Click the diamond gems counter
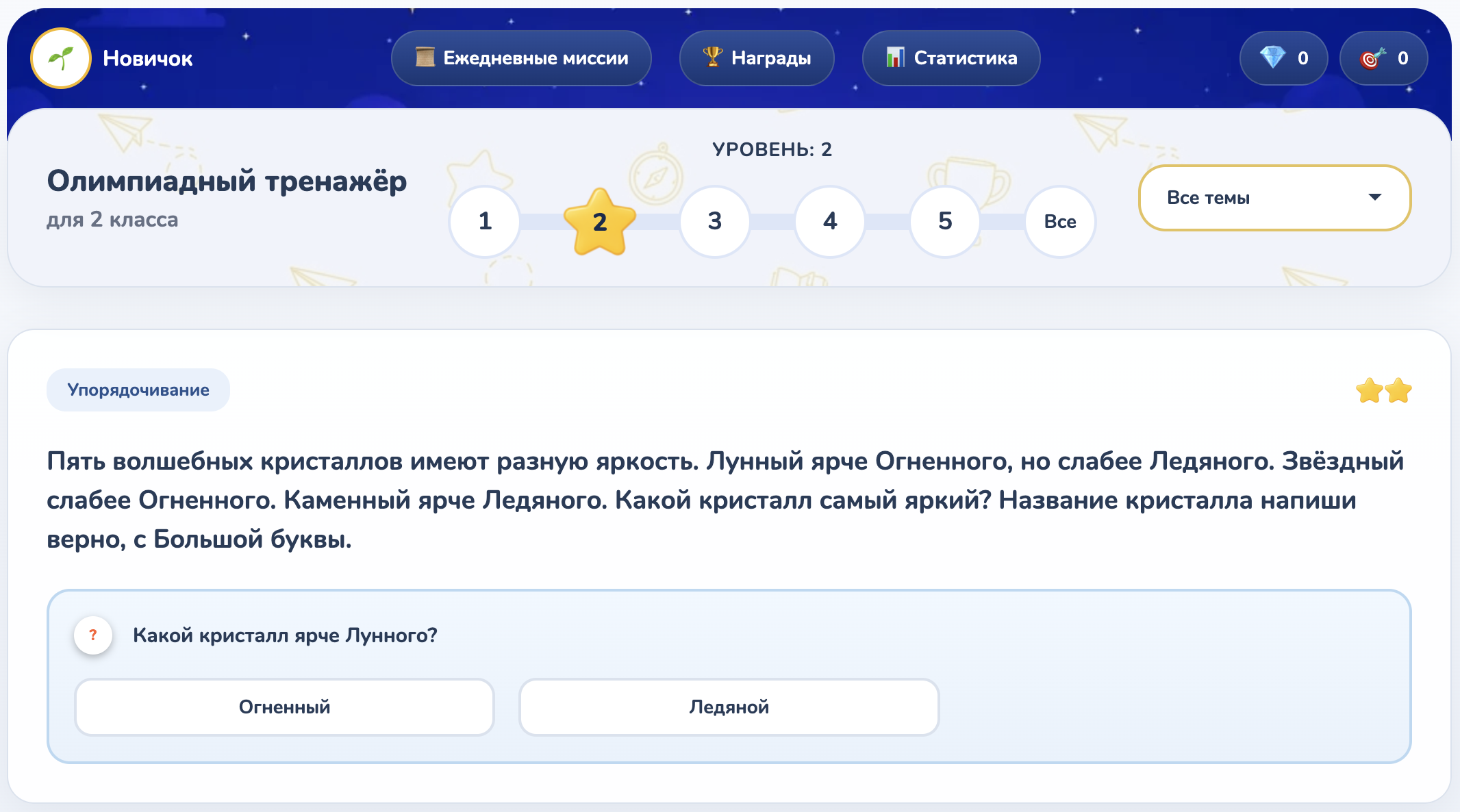 (x=1283, y=58)
